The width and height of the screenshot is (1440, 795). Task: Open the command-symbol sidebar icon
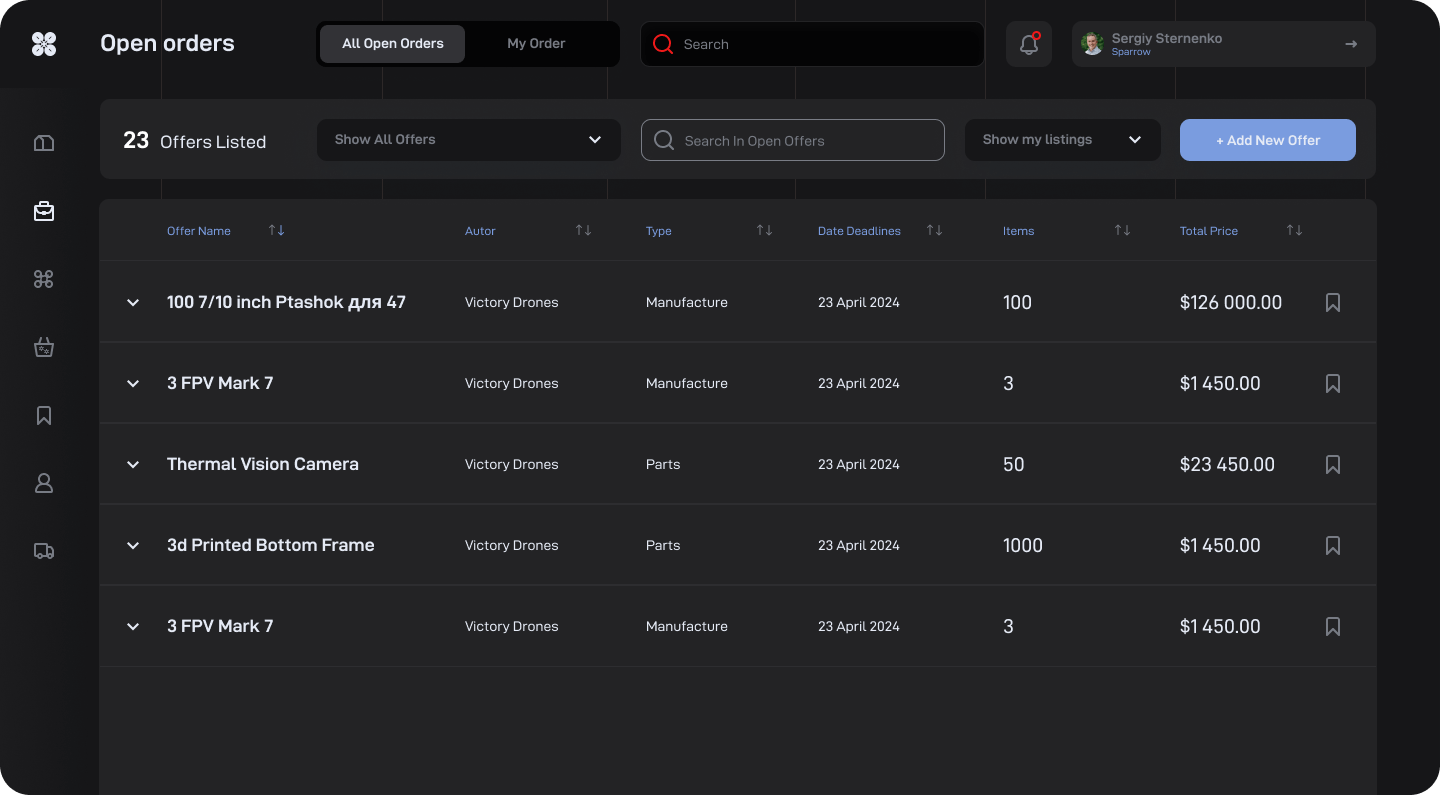pos(44,279)
